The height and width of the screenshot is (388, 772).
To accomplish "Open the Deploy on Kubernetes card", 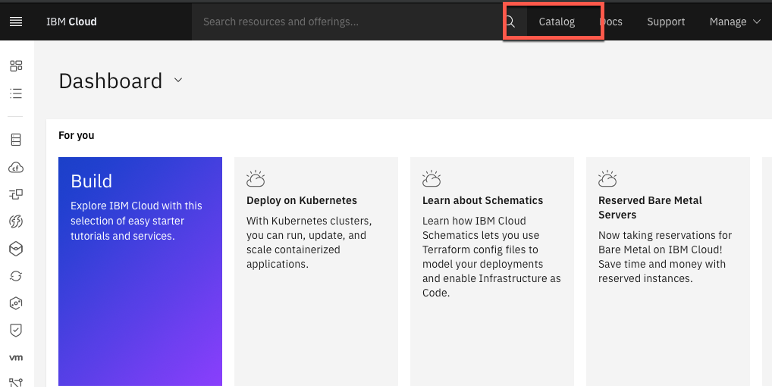I will pyautogui.click(x=316, y=271).
